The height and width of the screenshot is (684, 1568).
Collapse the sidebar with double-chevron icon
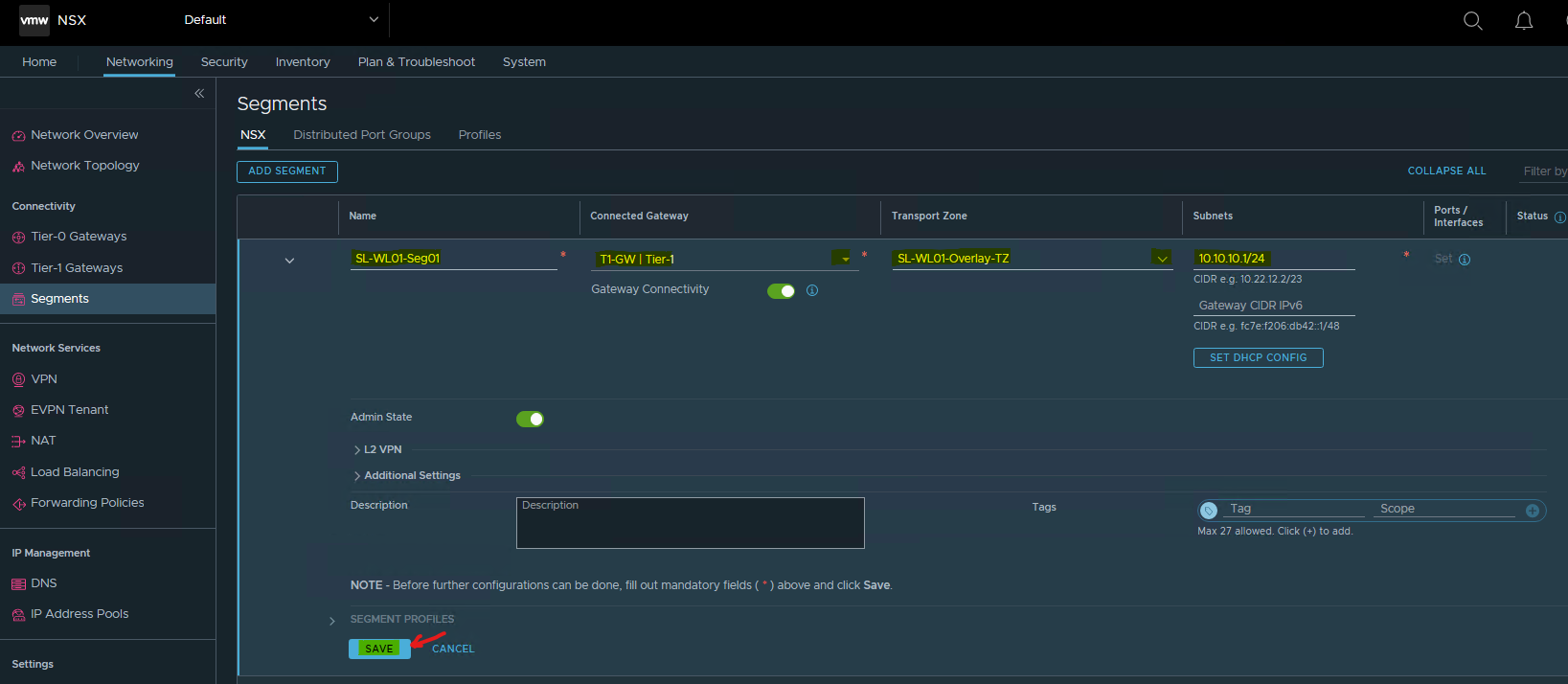click(x=199, y=93)
